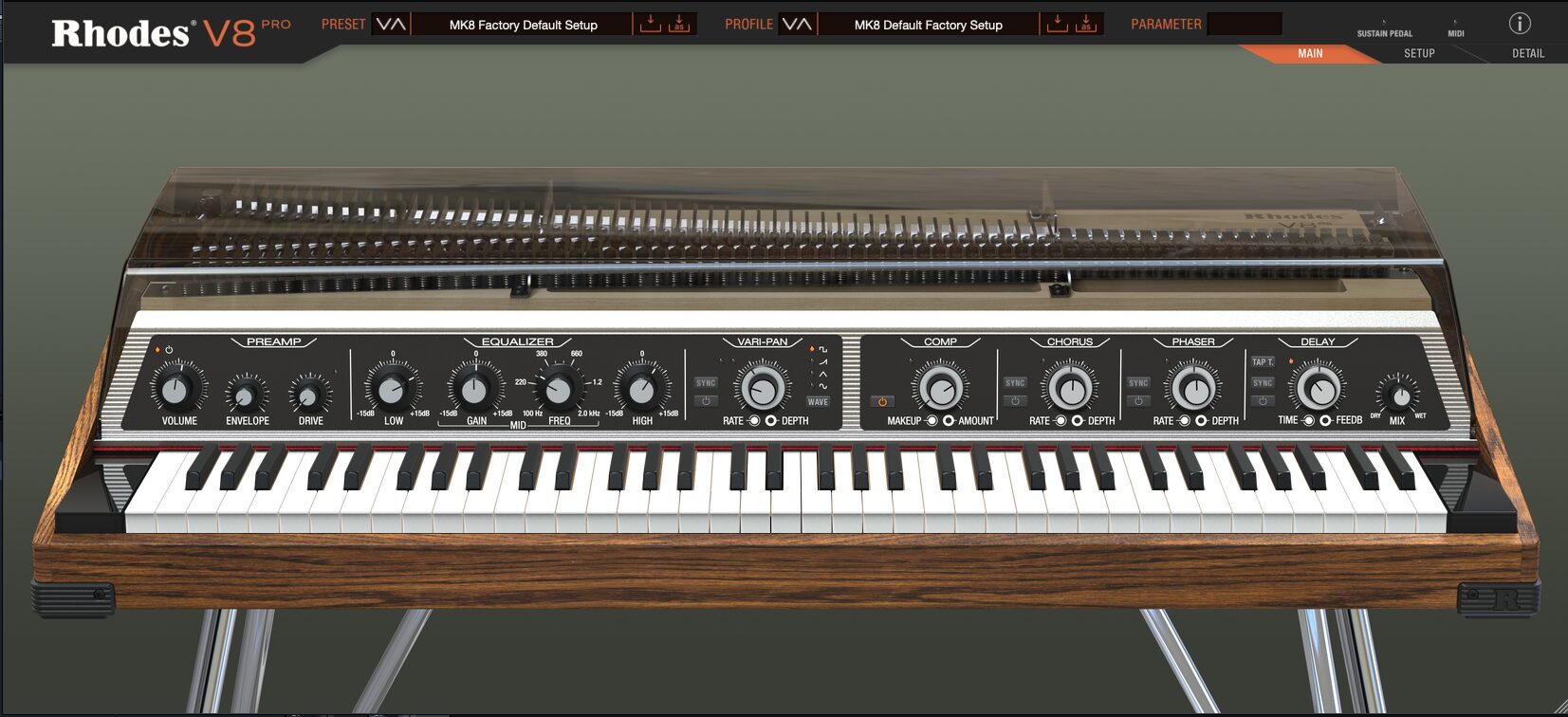Select the sawtooth waveform for Vari-Pan

pyautogui.click(x=822, y=362)
